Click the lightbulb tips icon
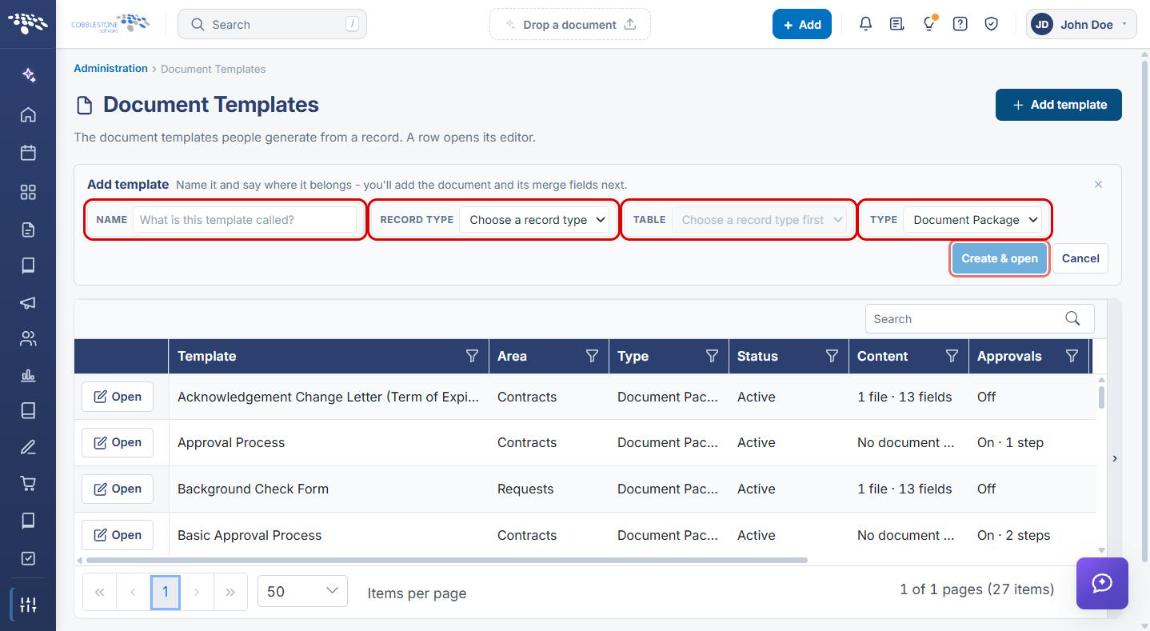The width and height of the screenshot is (1150, 631). [x=929, y=23]
